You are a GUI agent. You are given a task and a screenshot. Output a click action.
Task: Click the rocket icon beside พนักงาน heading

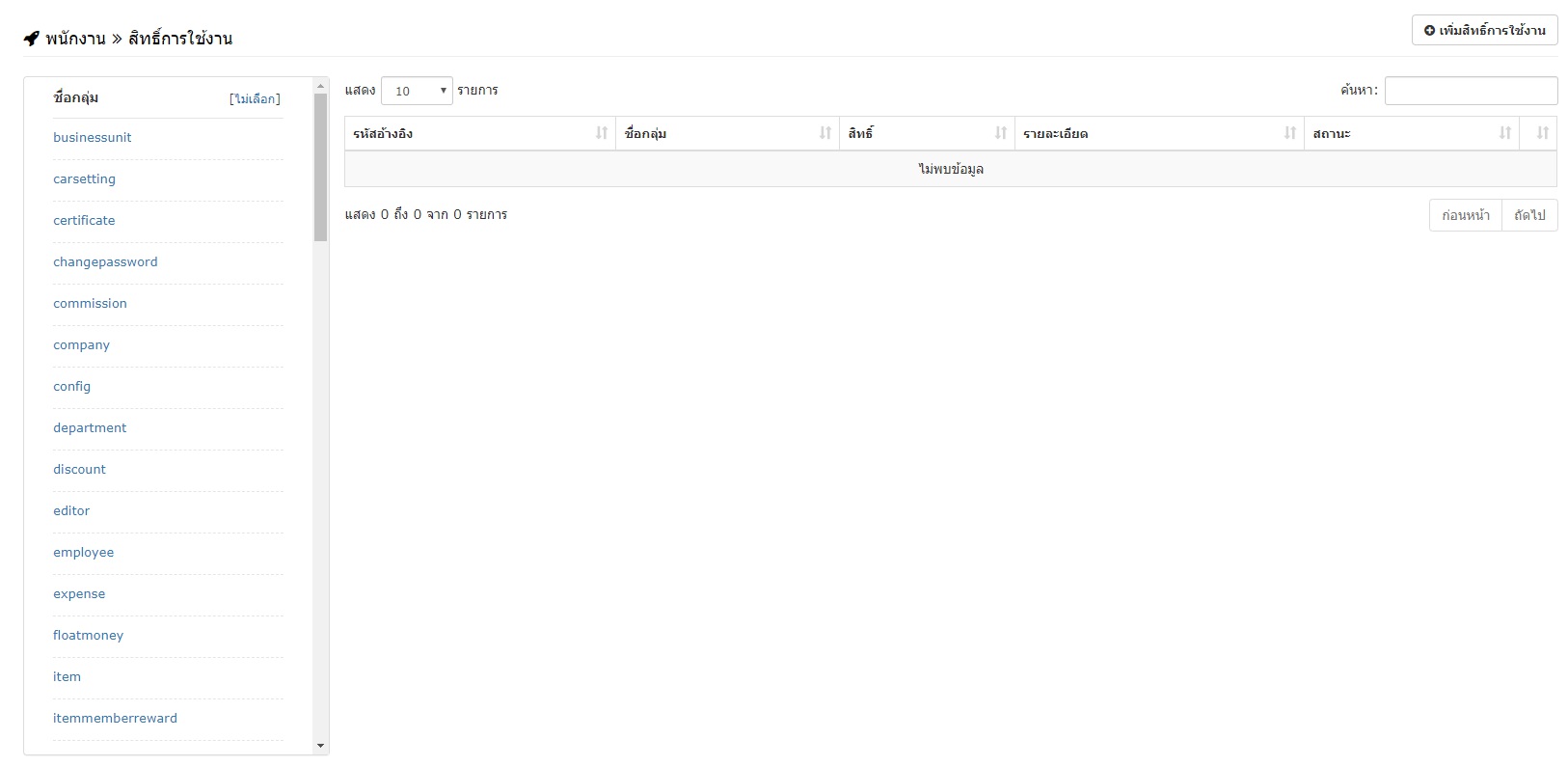32,39
